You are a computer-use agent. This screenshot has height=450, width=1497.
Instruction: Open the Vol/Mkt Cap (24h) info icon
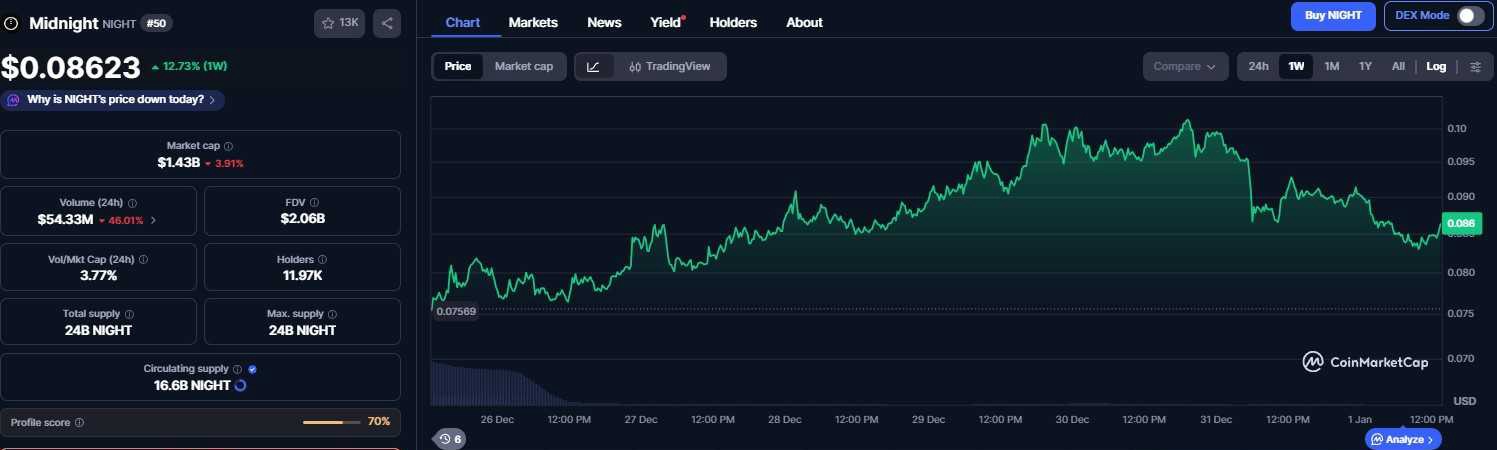click(x=143, y=259)
